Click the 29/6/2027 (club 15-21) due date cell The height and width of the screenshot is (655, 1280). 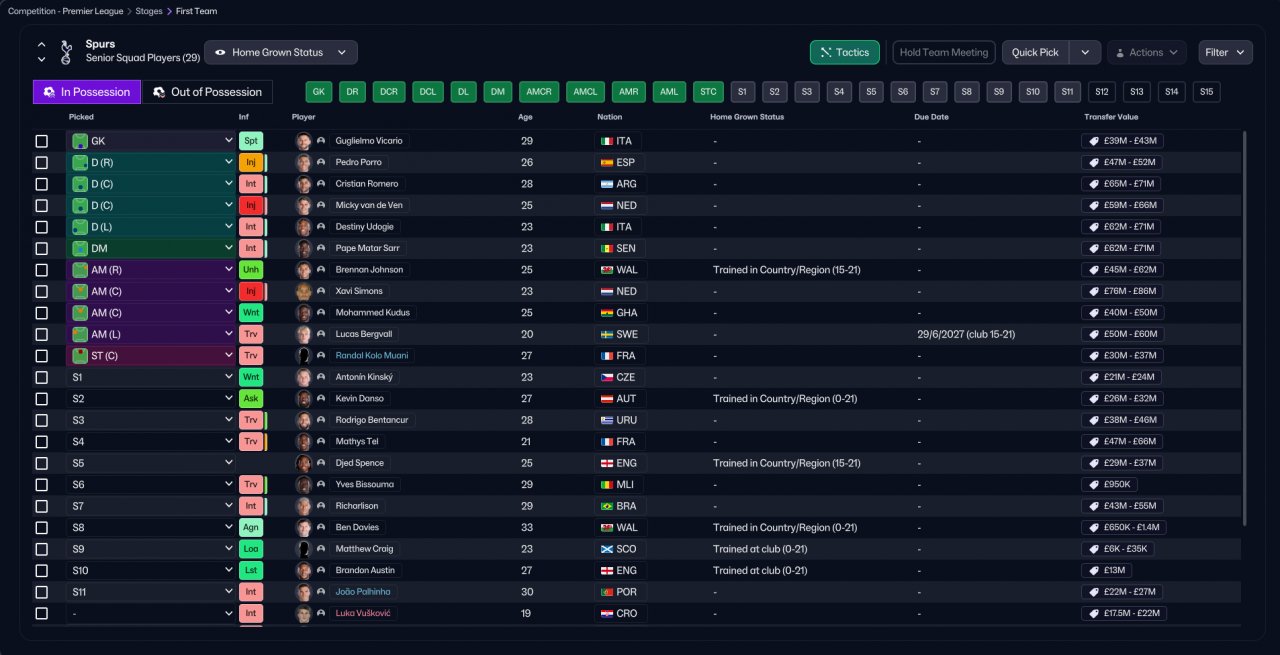pos(966,334)
